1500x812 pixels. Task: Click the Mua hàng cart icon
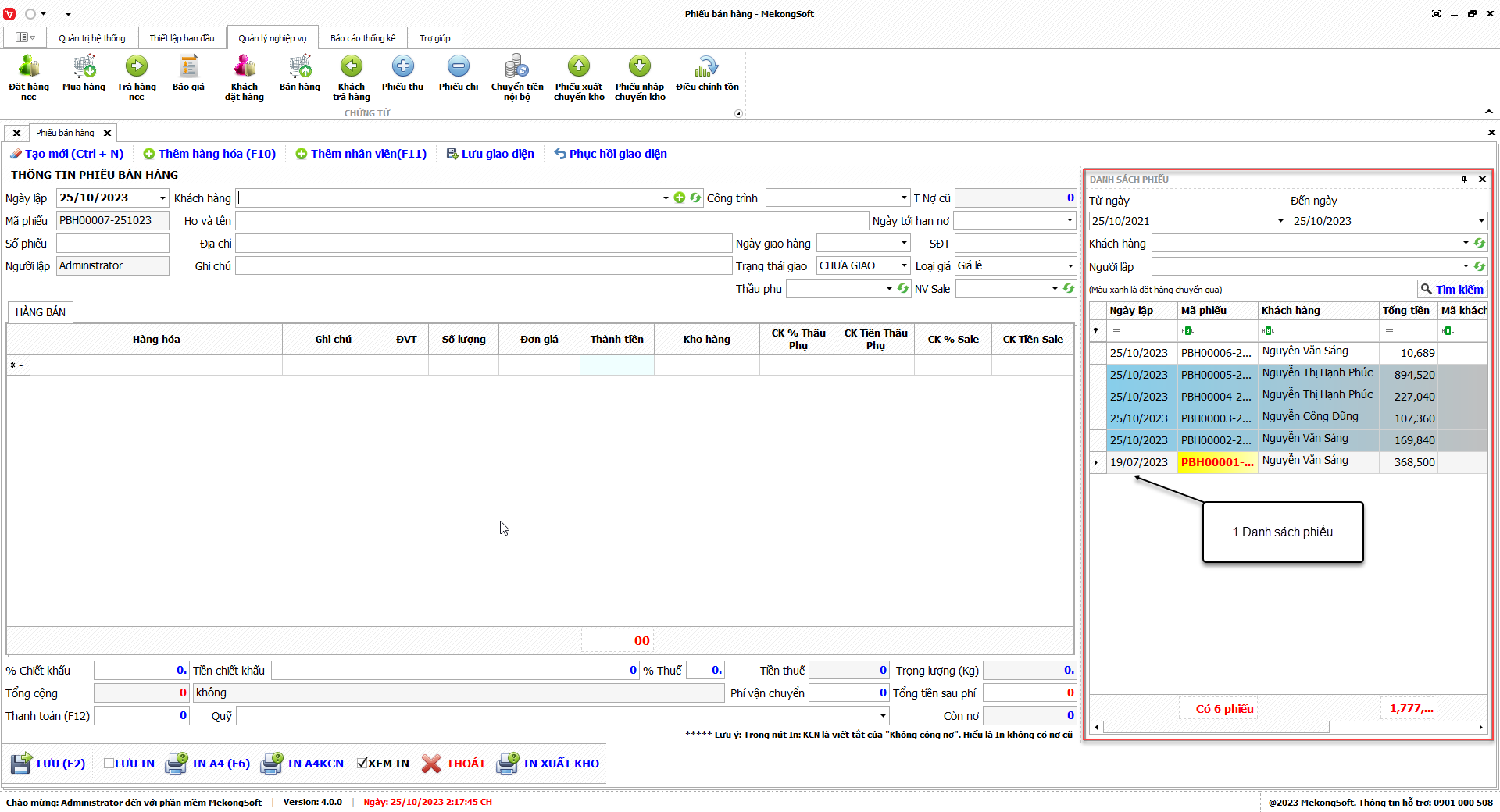click(x=84, y=67)
